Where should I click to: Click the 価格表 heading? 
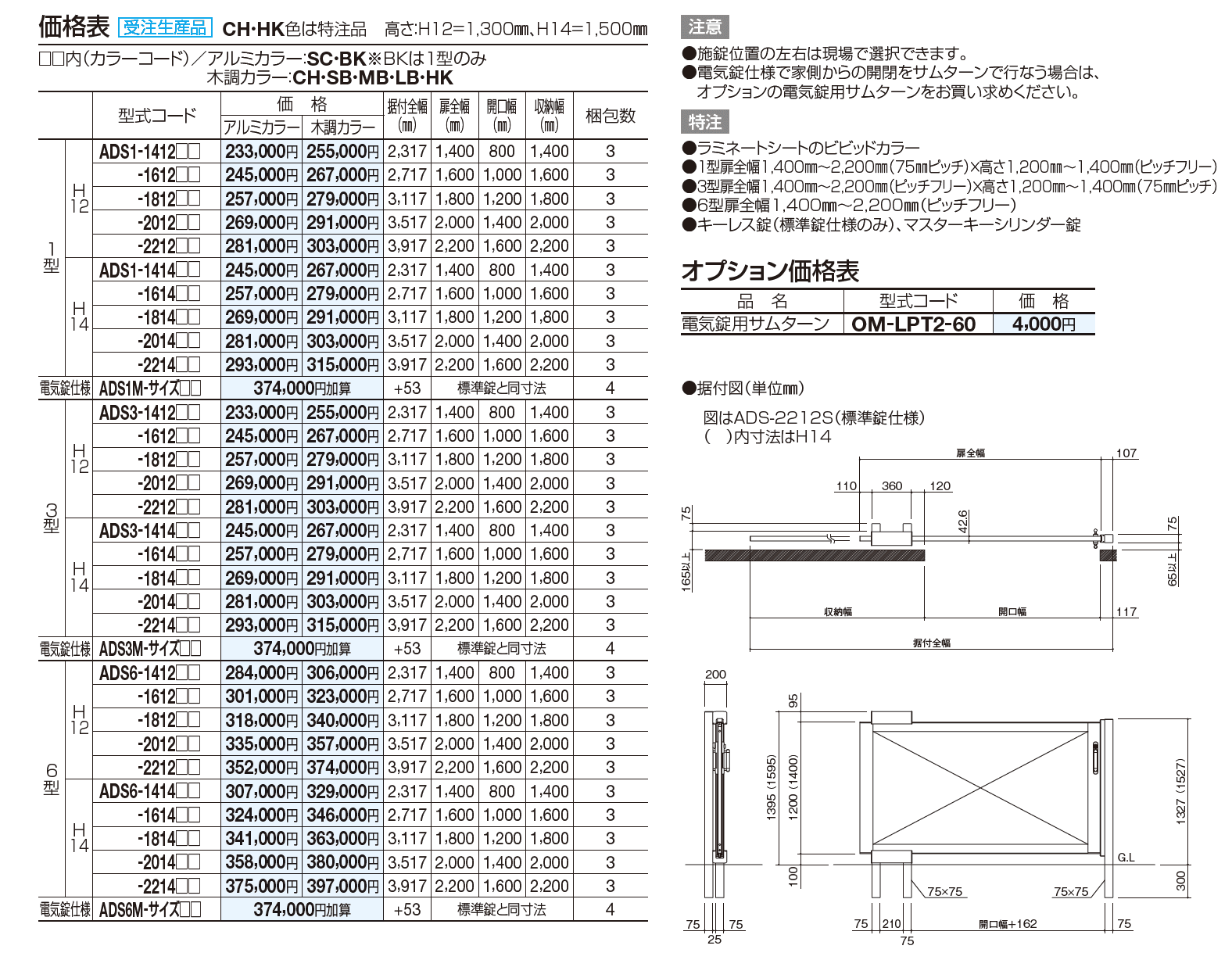click(74, 27)
